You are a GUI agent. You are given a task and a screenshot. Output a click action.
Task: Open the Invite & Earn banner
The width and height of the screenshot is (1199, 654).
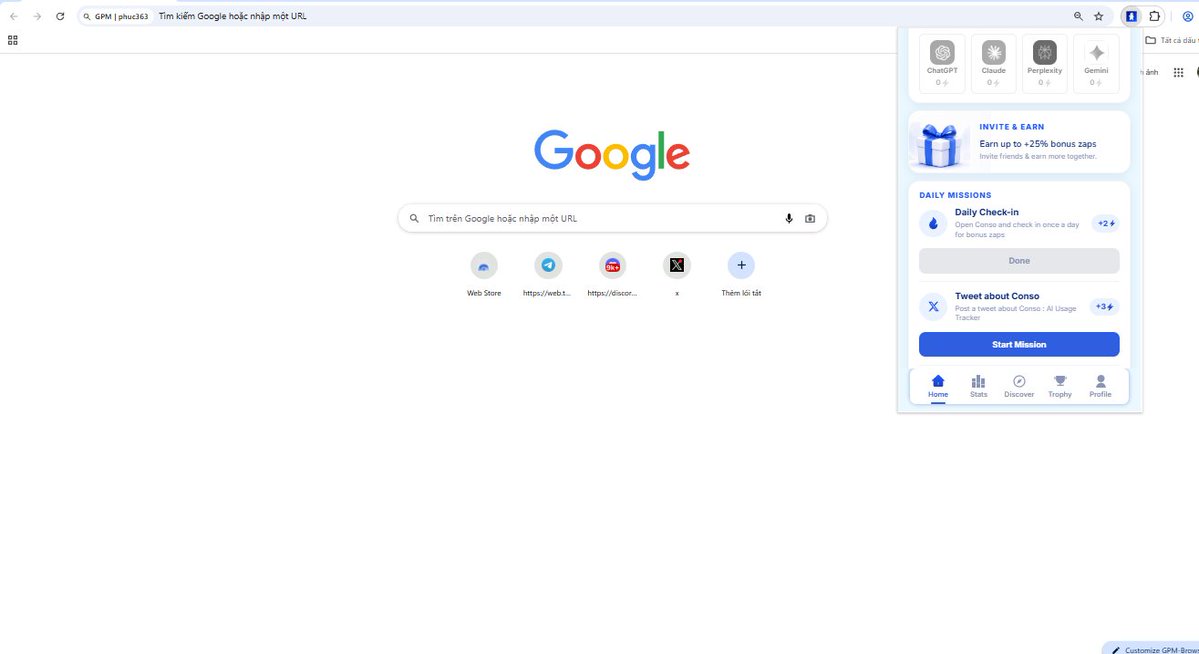point(1019,142)
